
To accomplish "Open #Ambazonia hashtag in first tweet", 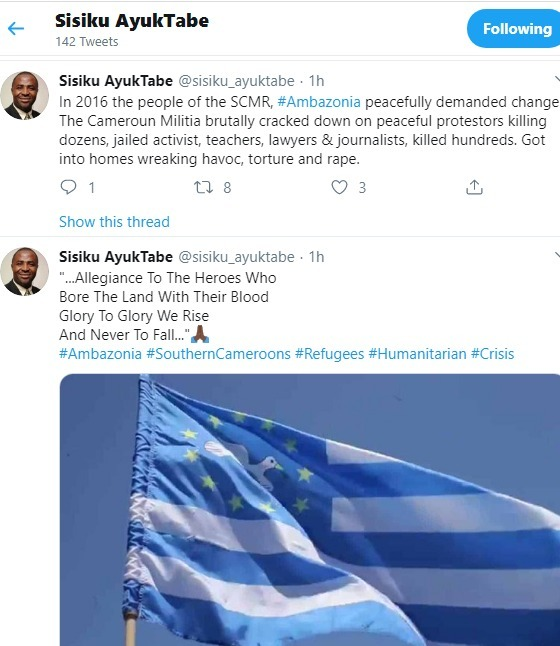I will 319,102.
